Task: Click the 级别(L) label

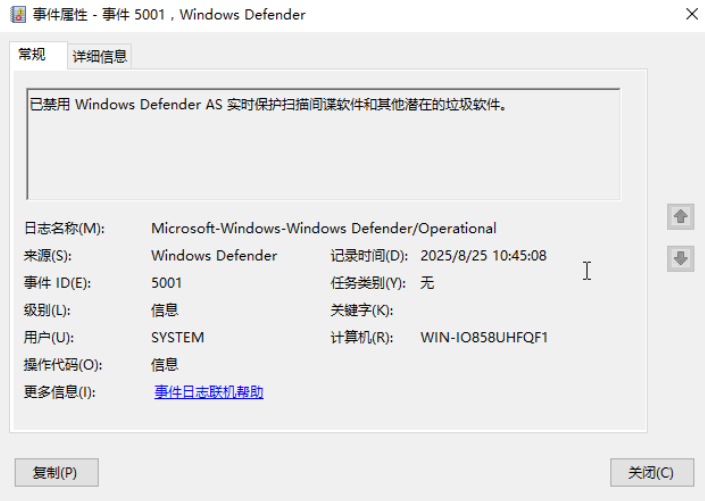Action: (x=47, y=310)
